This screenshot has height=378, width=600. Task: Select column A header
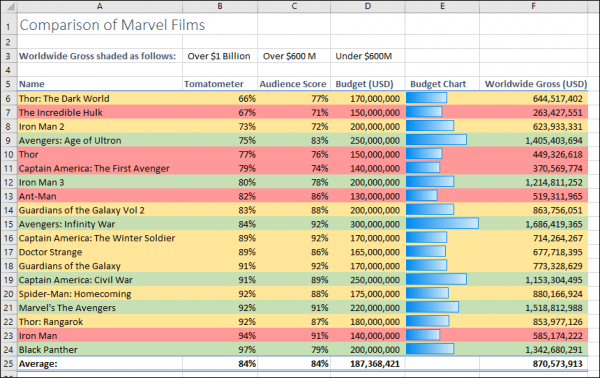(99, 6)
